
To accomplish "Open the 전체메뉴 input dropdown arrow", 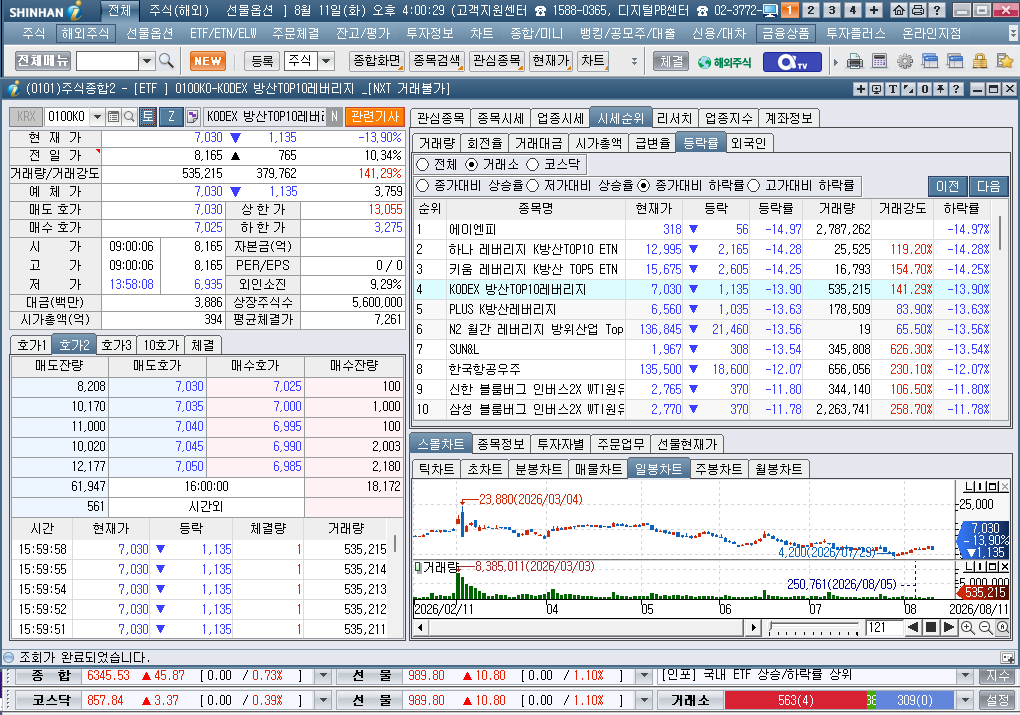I will [147, 61].
